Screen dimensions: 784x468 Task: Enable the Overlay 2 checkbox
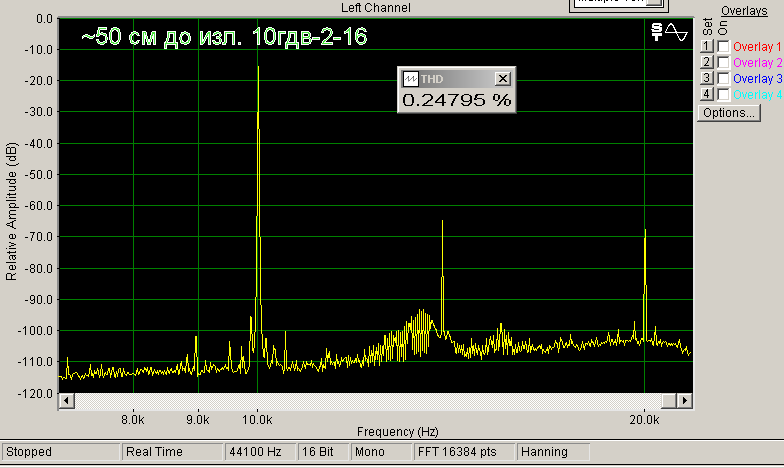[x=723, y=62]
